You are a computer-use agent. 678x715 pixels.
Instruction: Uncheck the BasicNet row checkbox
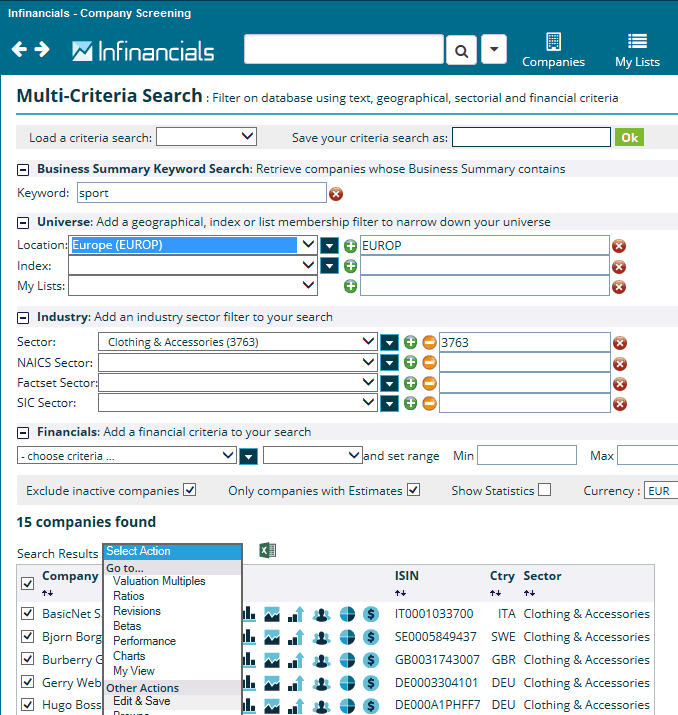(x=27, y=613)
